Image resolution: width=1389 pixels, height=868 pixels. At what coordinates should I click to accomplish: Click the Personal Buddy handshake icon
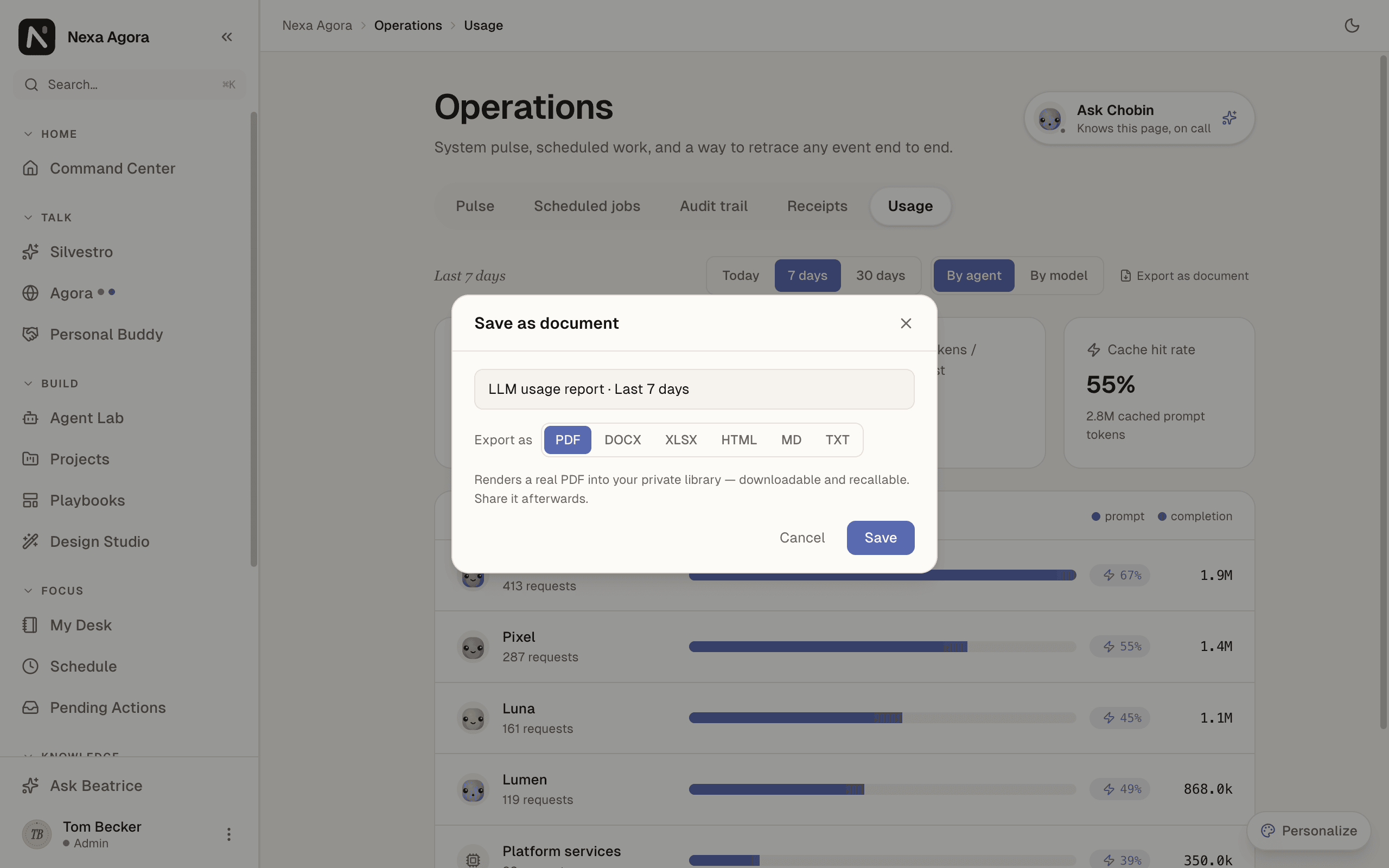pyautogui.click(x=30, y=334)
